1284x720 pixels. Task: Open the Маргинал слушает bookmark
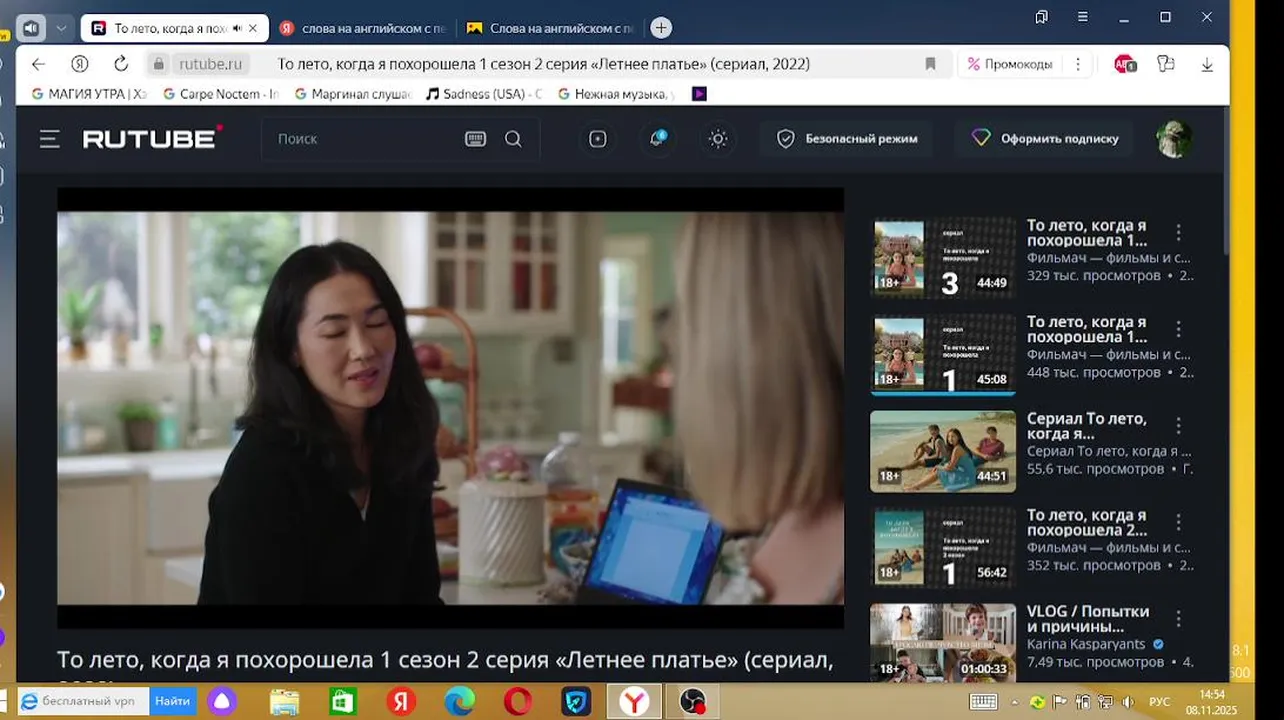point(353,93)
